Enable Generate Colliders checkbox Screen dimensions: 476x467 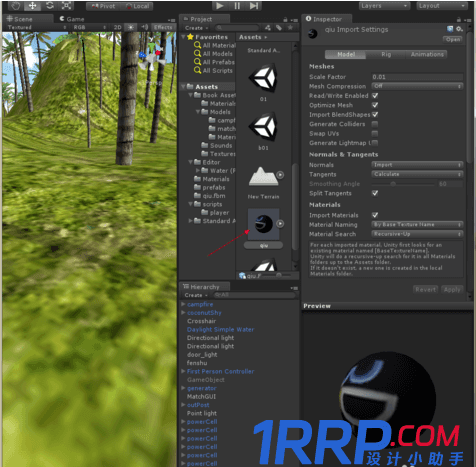[x=375, y=124]
